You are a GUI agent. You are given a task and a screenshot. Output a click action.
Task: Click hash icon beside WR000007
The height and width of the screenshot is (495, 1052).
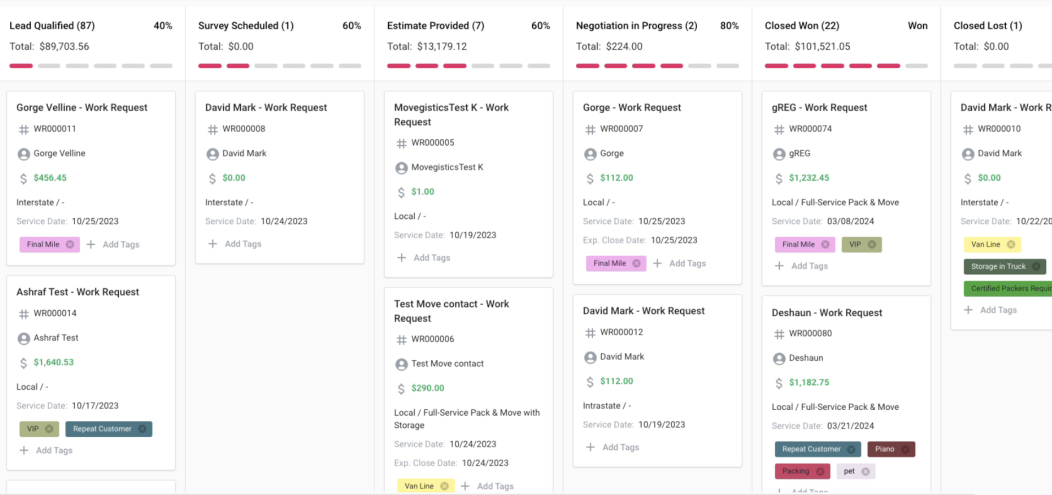click(590, 129)
